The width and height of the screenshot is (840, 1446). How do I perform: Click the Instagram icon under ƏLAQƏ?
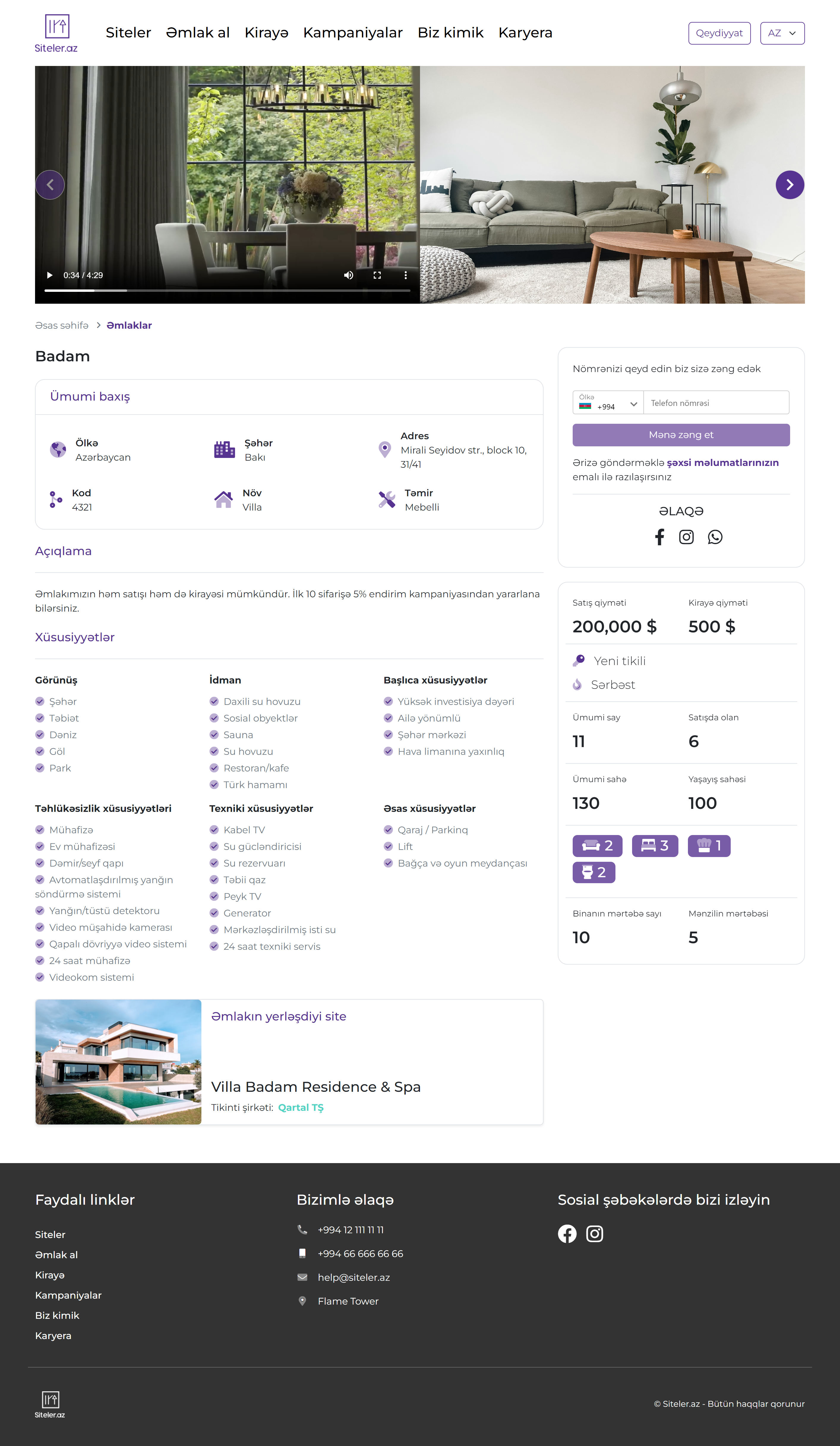coord(686,537)
